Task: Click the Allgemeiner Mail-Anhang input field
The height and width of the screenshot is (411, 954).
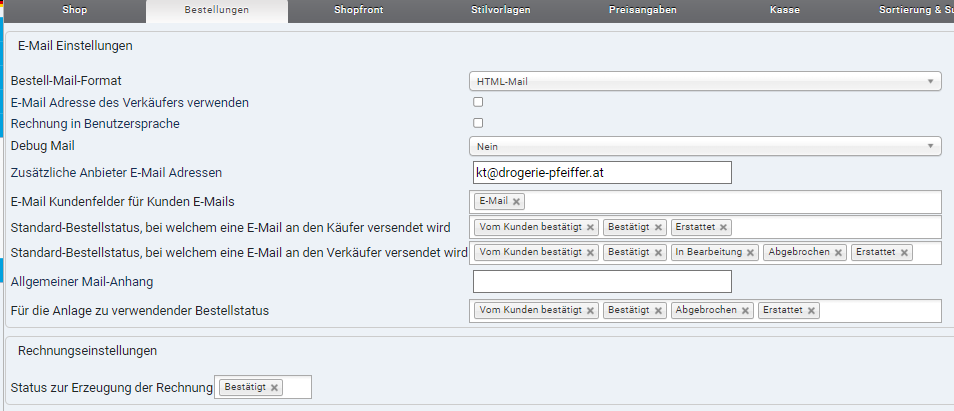Action: (602, 282)
